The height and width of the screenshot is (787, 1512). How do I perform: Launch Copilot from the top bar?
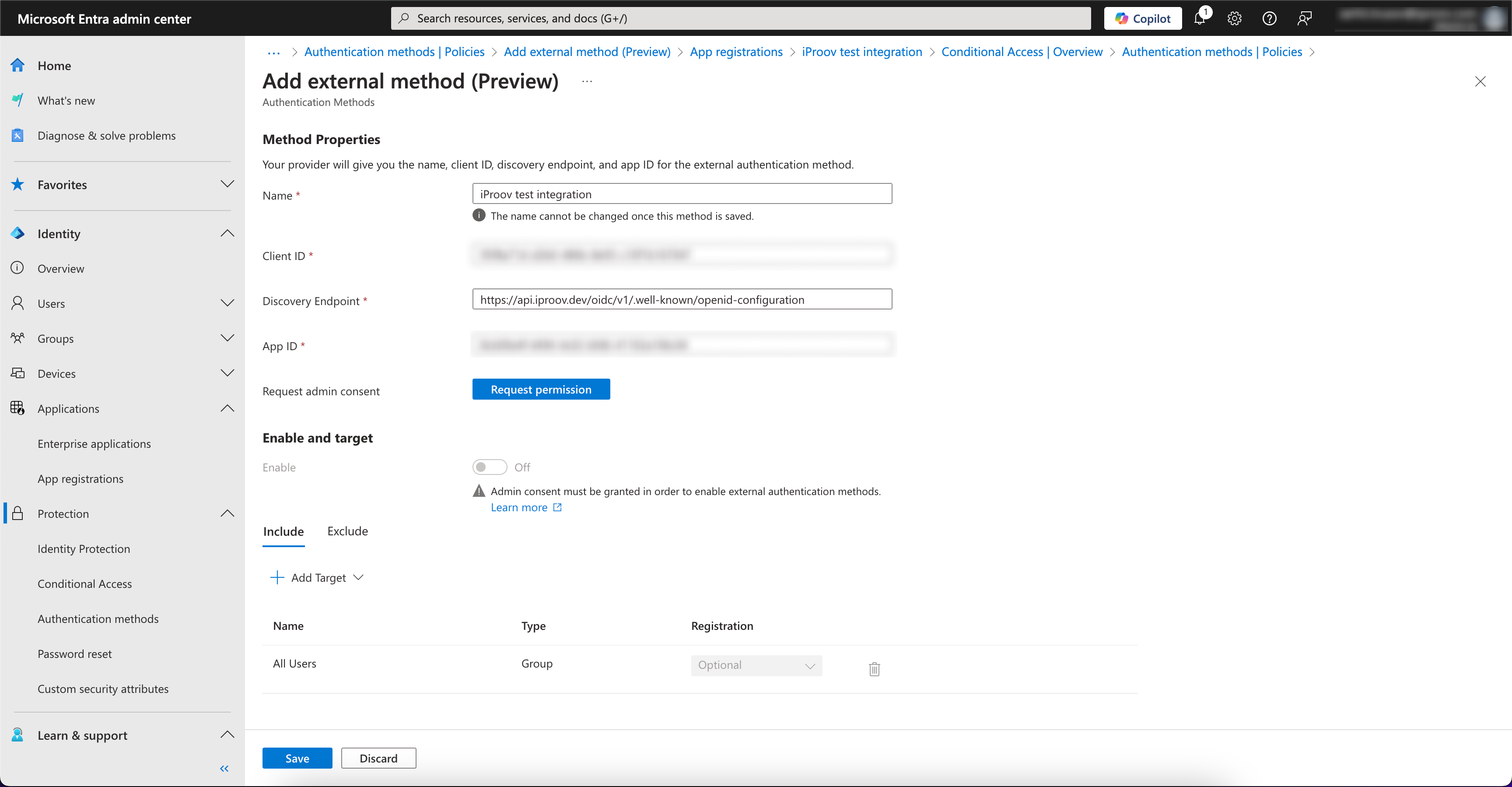[1142, 18]
